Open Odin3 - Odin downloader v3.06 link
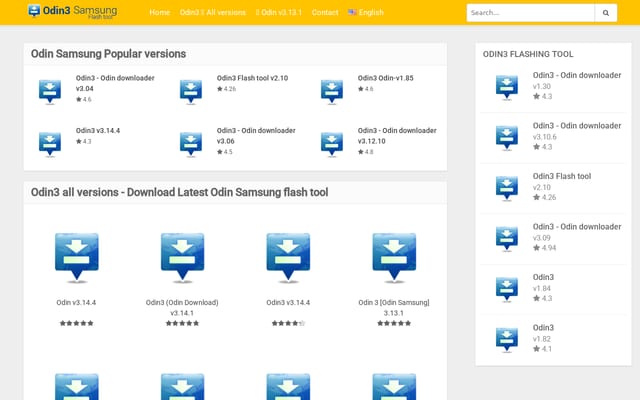This screenshot has height=400, width=640. click(x=256, y=136)
